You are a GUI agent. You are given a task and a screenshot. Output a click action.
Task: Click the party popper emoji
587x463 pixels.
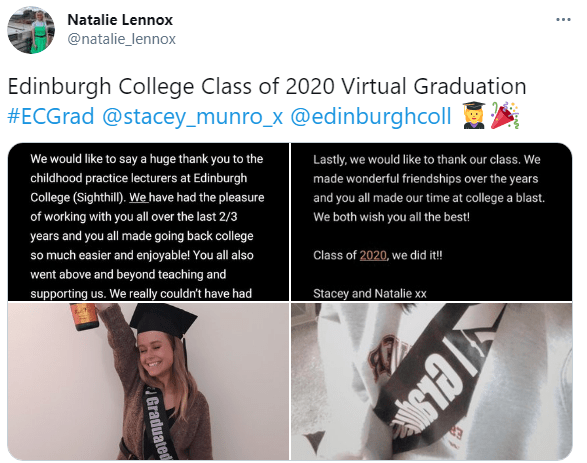(505, 116)
